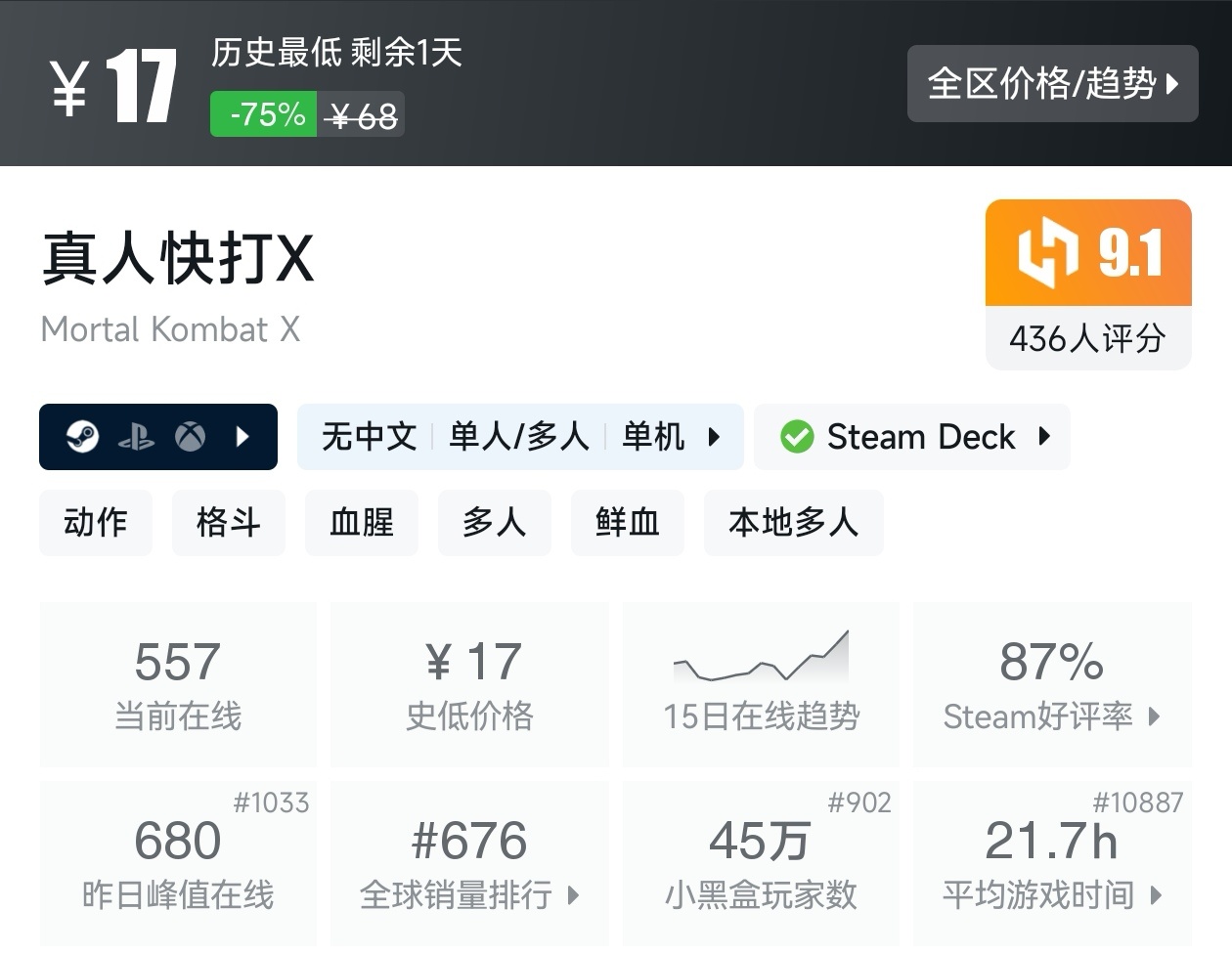
Task: Expand the 全球销量排行 arrow
Action: (573, 894)
